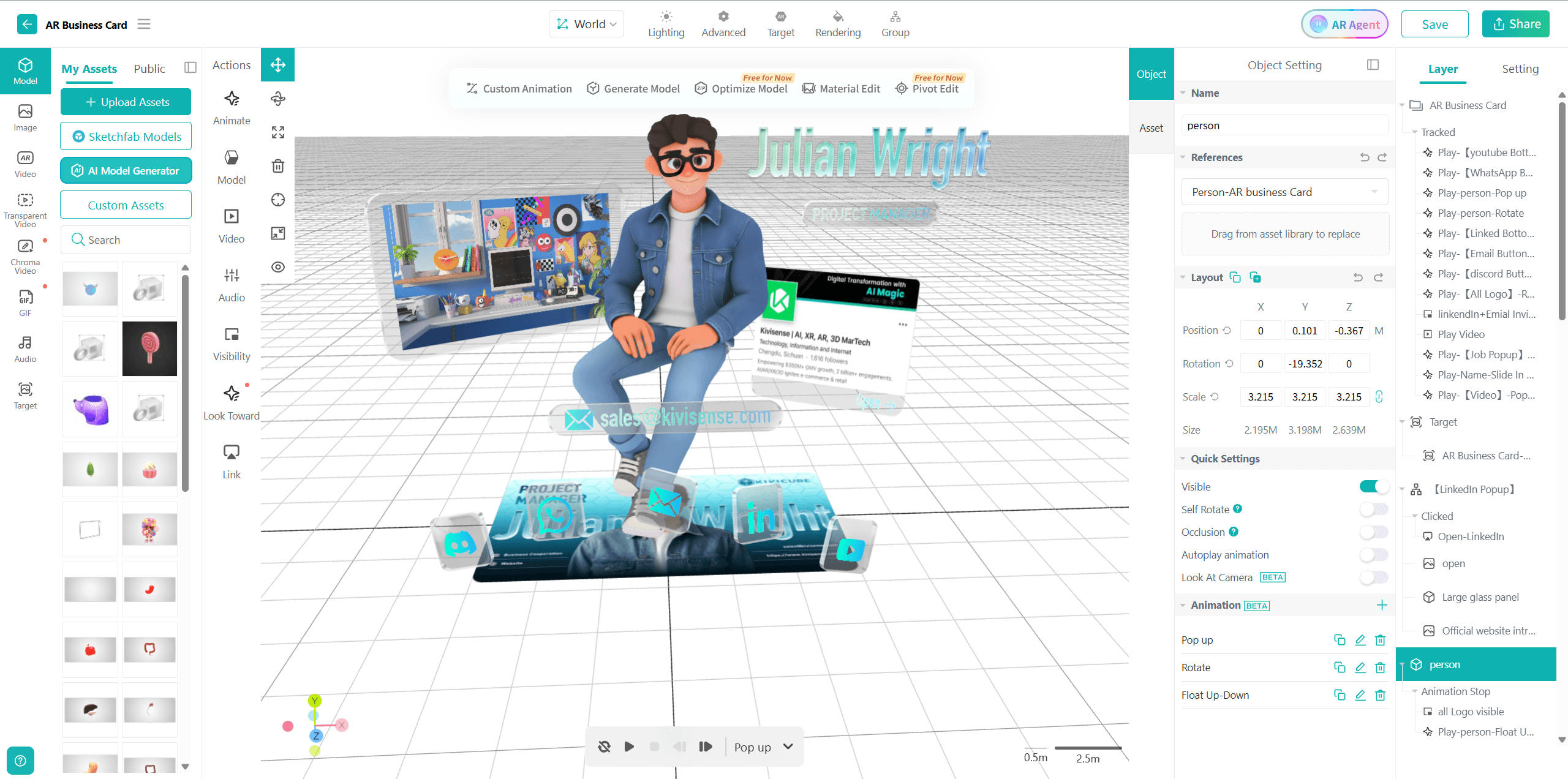Screen dimensions: 1568x779
Task: Open the Asset side tab
Action: coord(1151,128)
